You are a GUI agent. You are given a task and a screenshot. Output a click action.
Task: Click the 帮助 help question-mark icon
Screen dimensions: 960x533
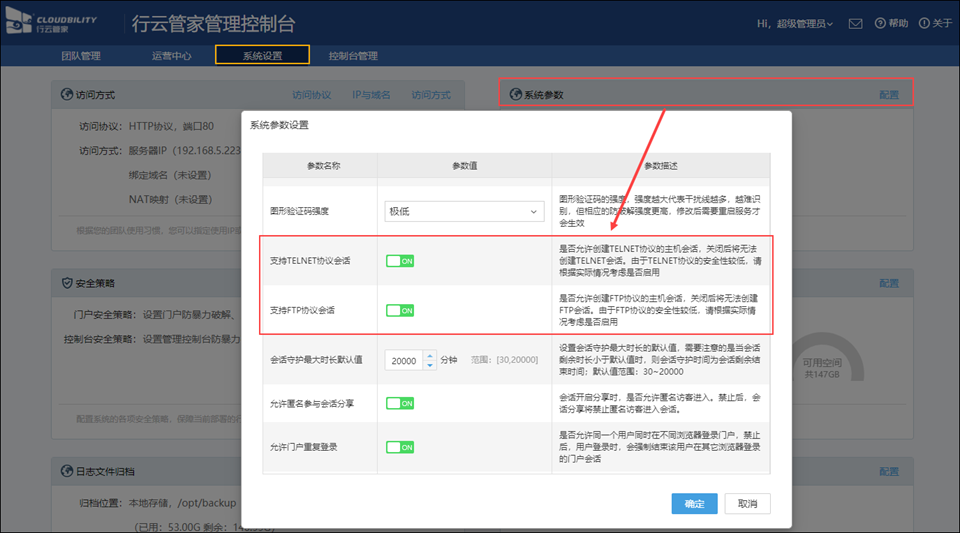[x=880, y=23]
